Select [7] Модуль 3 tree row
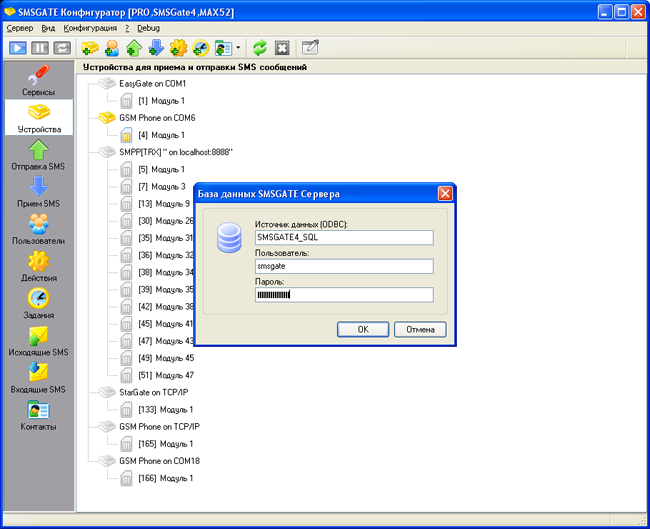This screenshot has height=529, width=650. 162,187
